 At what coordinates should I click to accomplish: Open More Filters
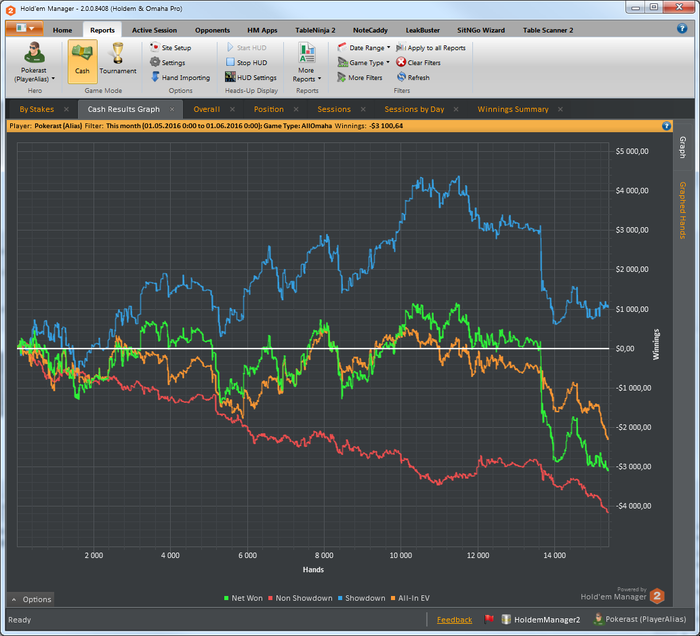pyautogui.click(x=360, y=77)
